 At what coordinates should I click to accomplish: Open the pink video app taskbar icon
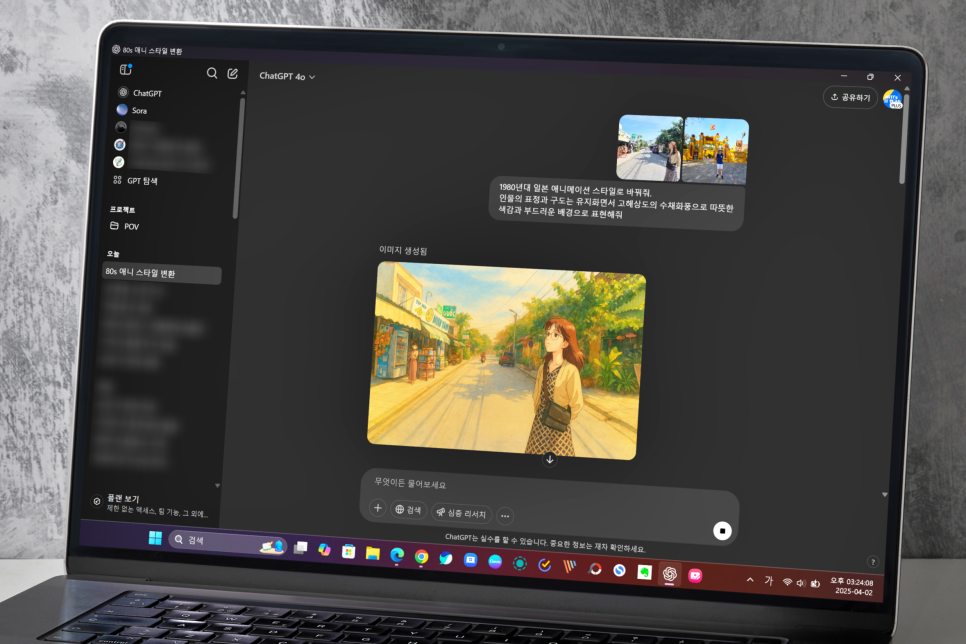[x=695, y=576]
